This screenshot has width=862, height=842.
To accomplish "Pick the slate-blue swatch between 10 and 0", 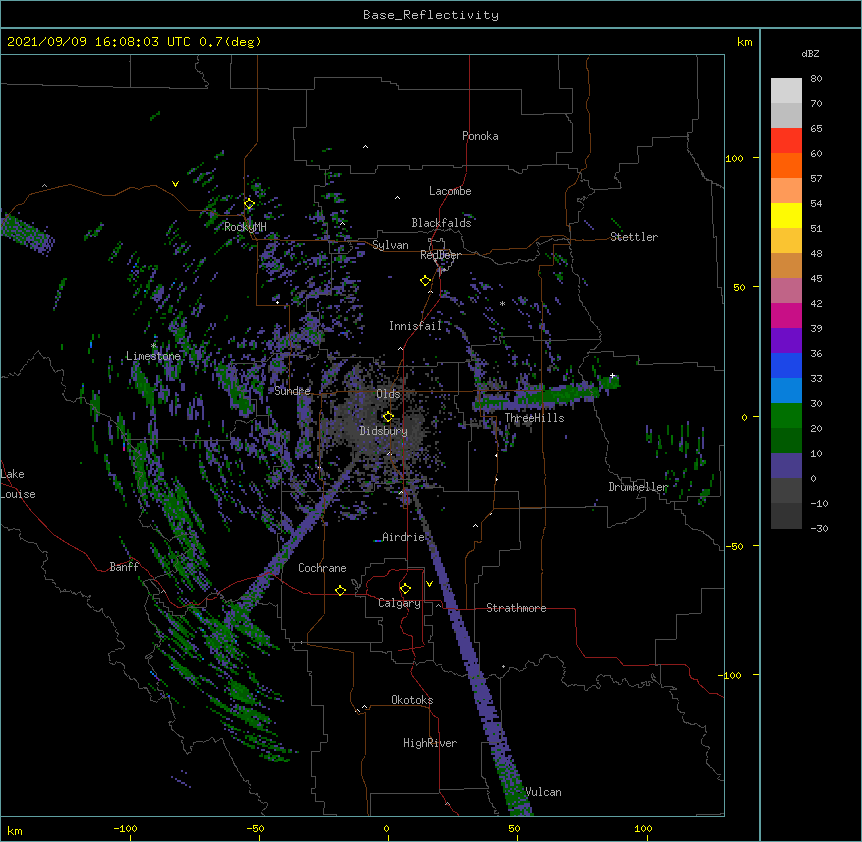I will (x=786, y=466).
